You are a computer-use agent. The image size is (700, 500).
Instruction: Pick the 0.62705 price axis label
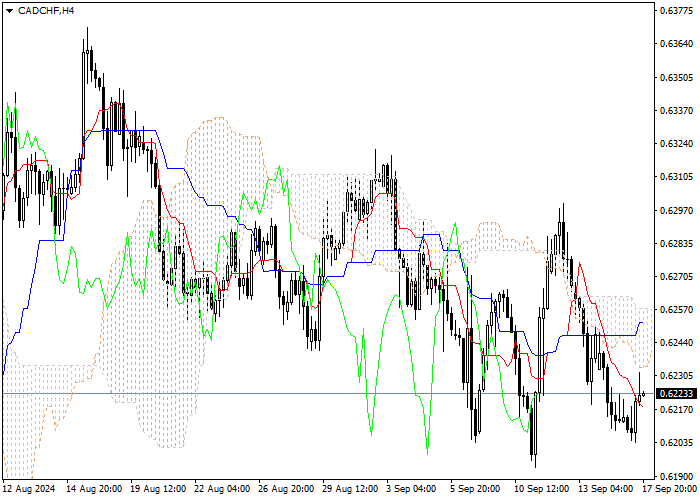(x=676, y=277)
